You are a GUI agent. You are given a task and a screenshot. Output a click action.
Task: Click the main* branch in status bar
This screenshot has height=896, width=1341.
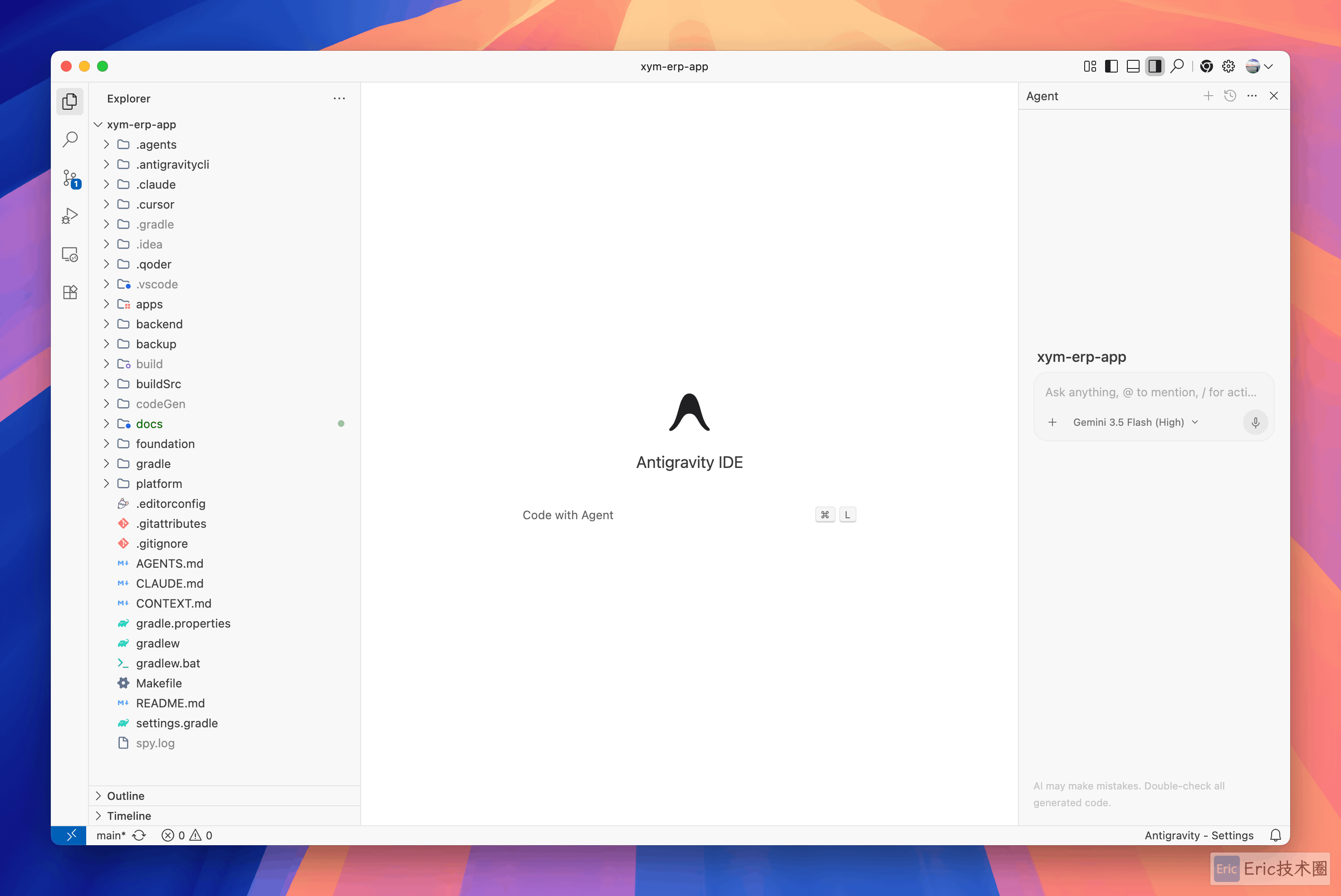pos(111,835)
